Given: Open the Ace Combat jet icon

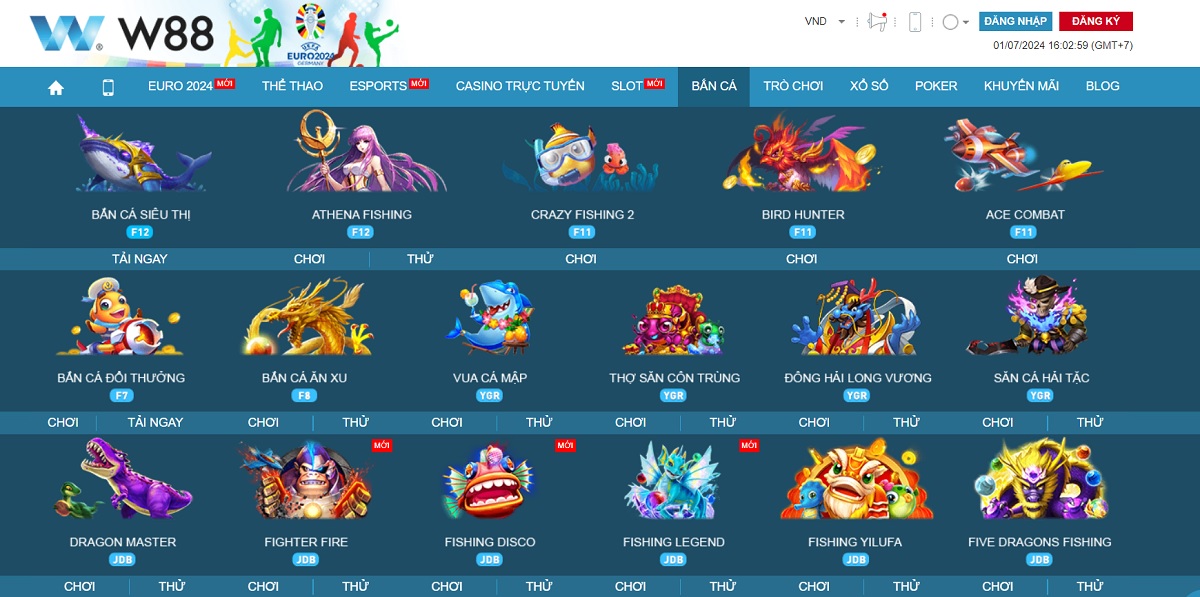Looking at the screenshot, I should [x=1018, y=154].
